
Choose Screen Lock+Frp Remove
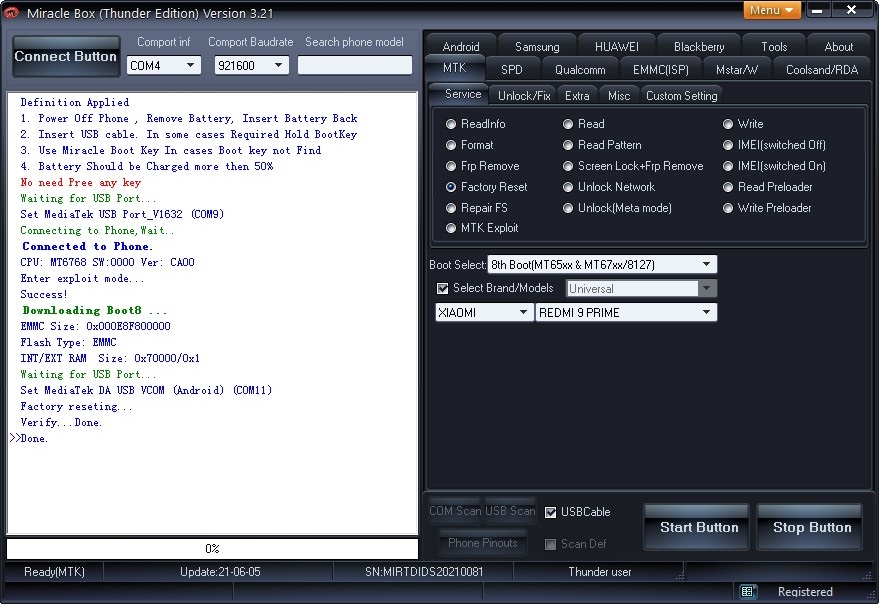click(x=633, y=166)
